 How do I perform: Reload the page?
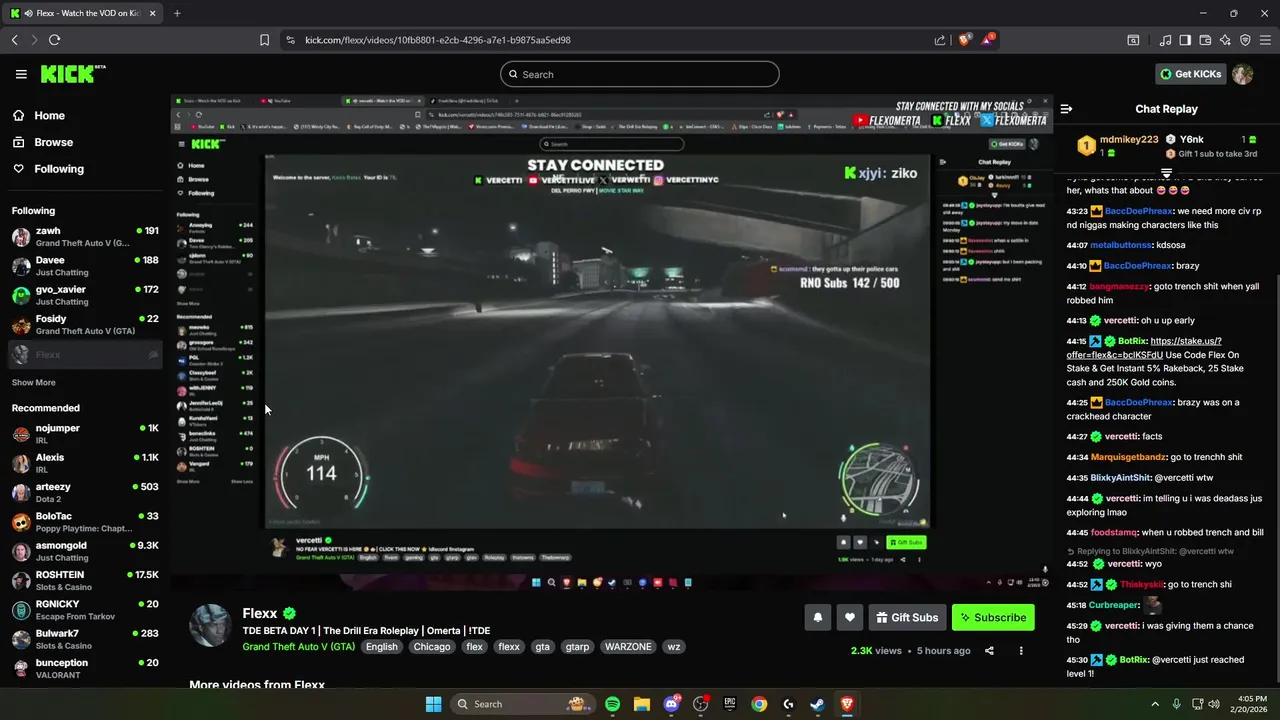point(54,40)
